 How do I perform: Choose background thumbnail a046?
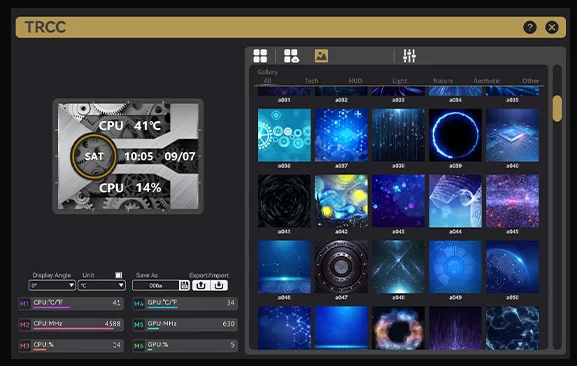[x=284, y=267]
